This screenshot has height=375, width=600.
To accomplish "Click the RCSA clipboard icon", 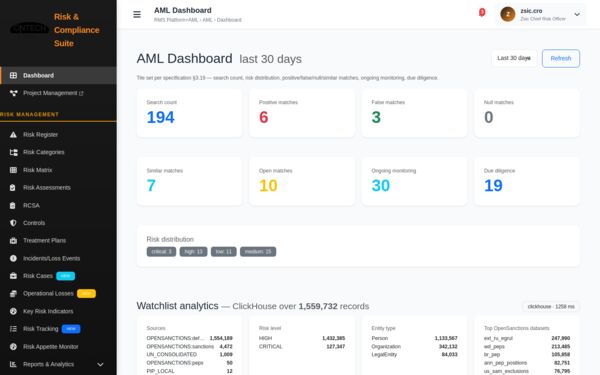I will tap(13, 205).
